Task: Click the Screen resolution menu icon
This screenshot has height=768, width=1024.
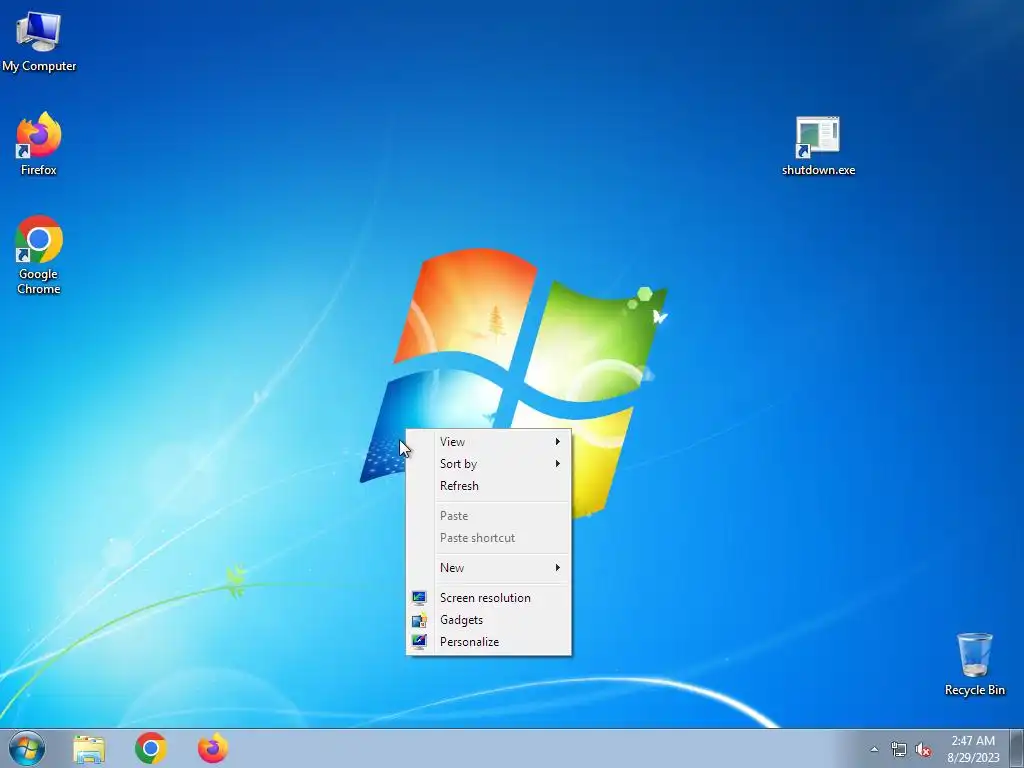Action: coord(419,598)
